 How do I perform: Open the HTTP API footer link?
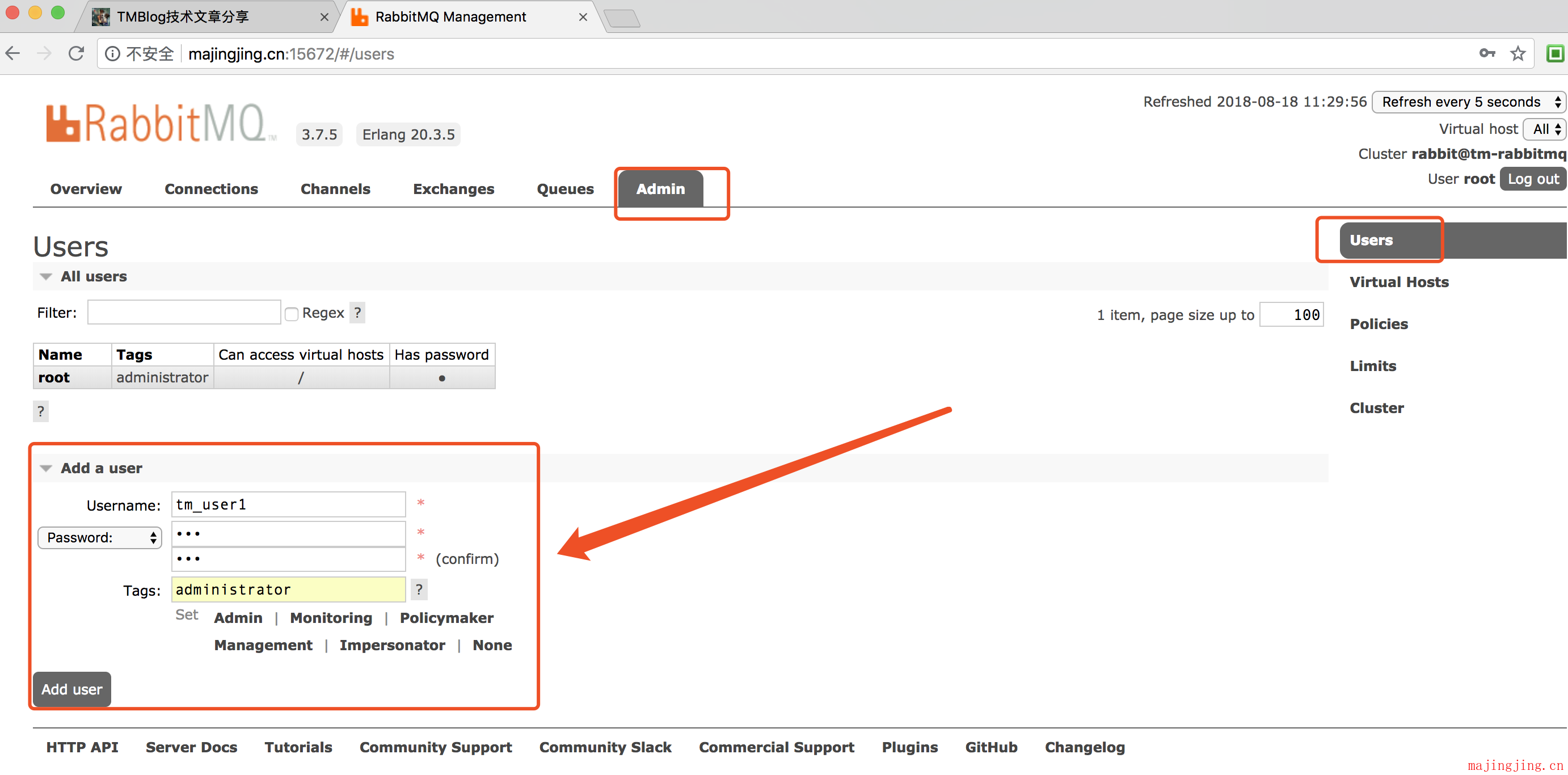click(82, 747)
